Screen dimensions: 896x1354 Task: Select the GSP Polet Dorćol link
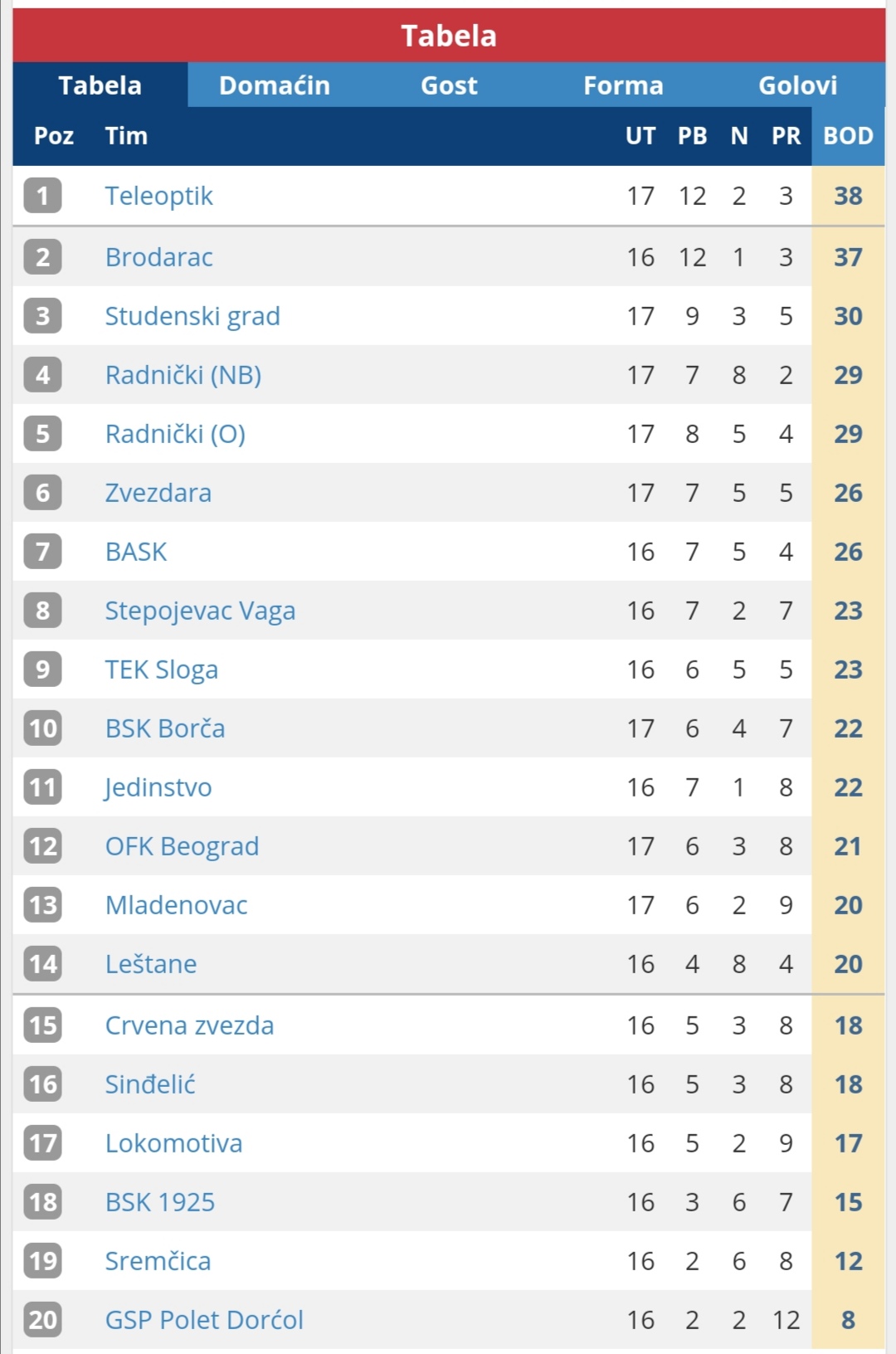204,1320
